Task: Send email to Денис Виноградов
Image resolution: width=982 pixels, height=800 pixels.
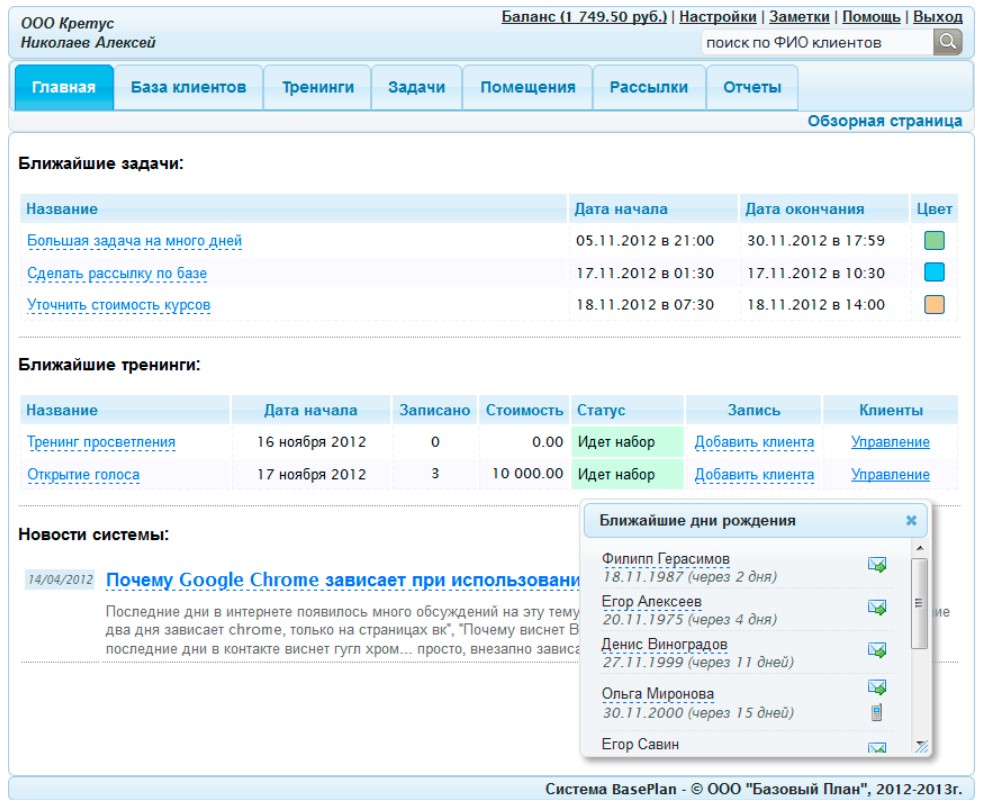Action: [877, 650]
